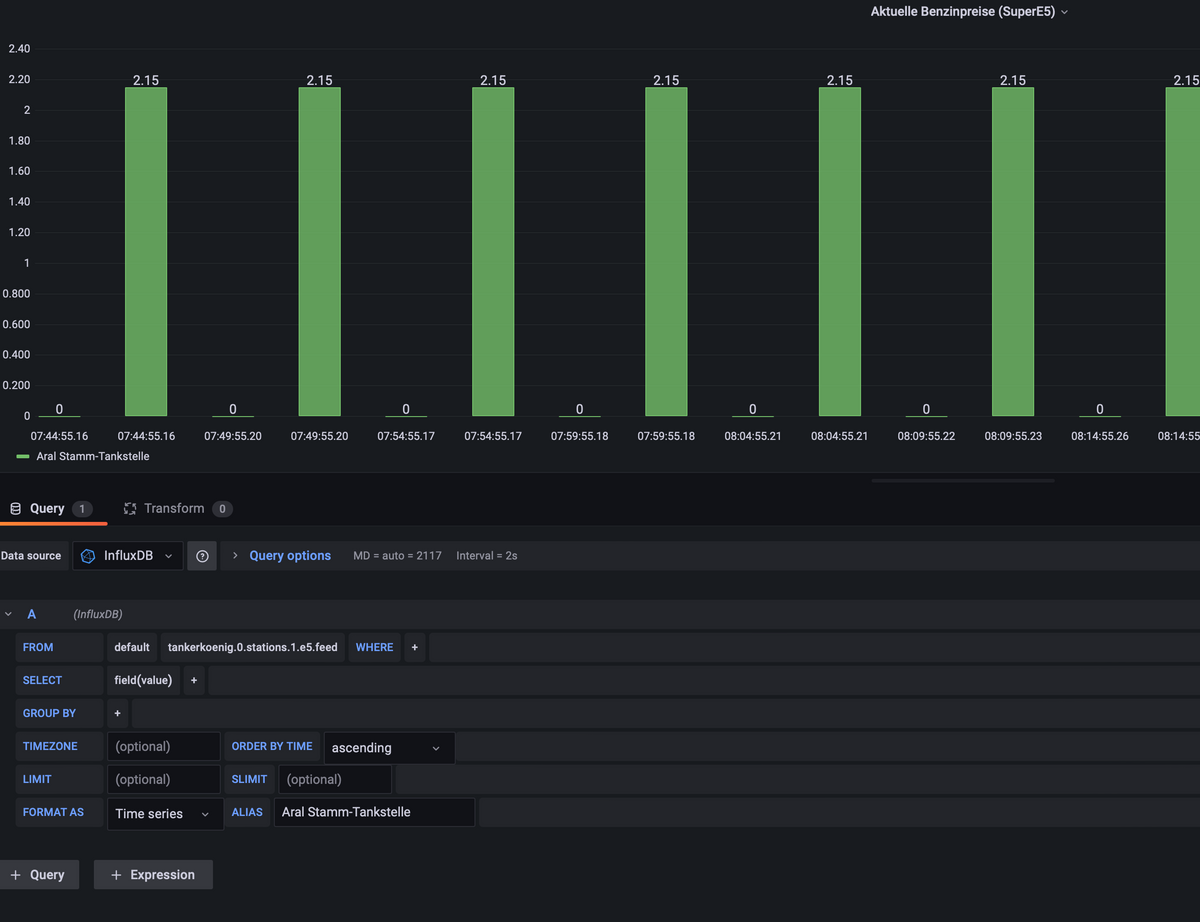Open the panel title dropdown chevron
The height and width of the screenshot is (922, 1200).
tap(1064, 12)
